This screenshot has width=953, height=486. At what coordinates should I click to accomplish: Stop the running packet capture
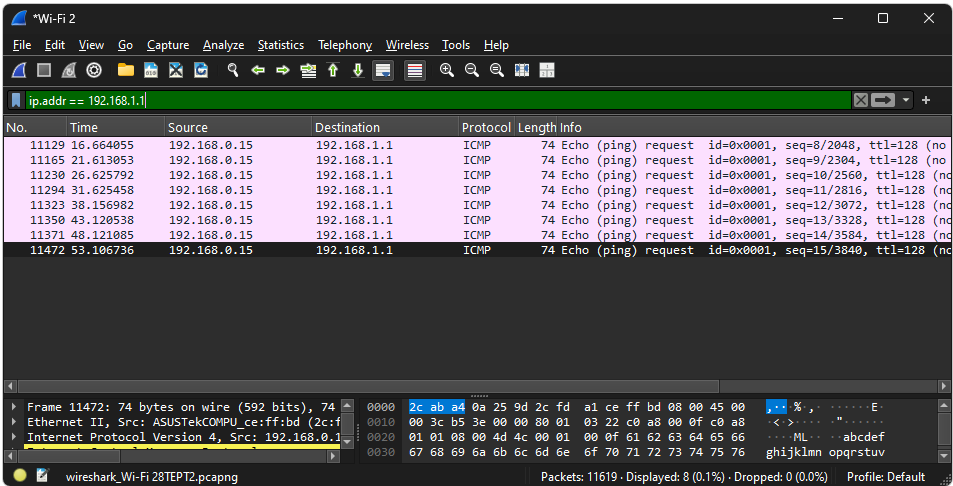(x=44, y=70)
